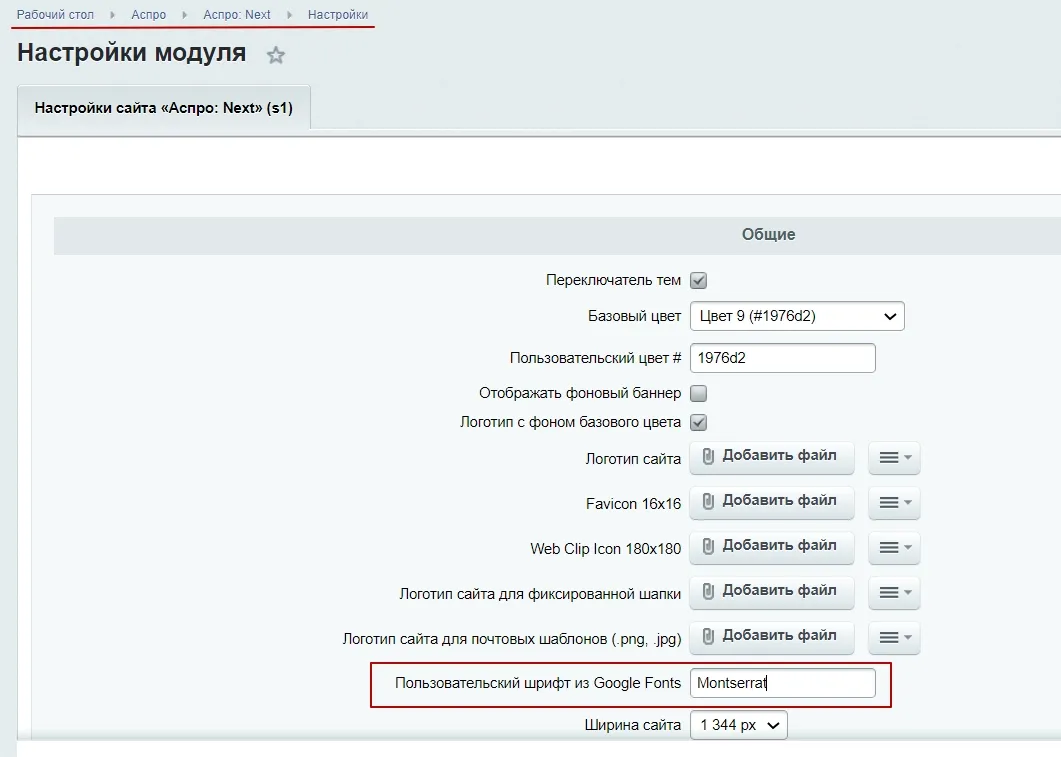Screen dimensions: 1061x757
Task: Click Добавить файл for Favicon 16x16
Action: tap(771, 502)
